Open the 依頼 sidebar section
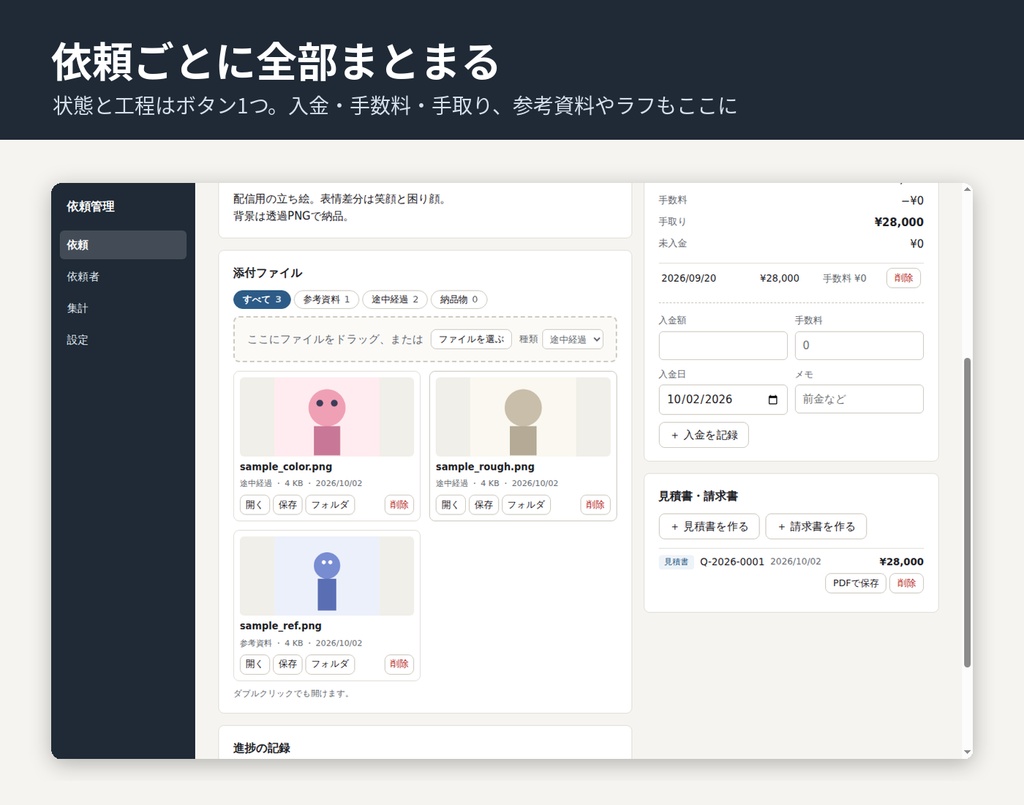The image size is (1024, 805). pyautogui.click(x=123, y=245)
